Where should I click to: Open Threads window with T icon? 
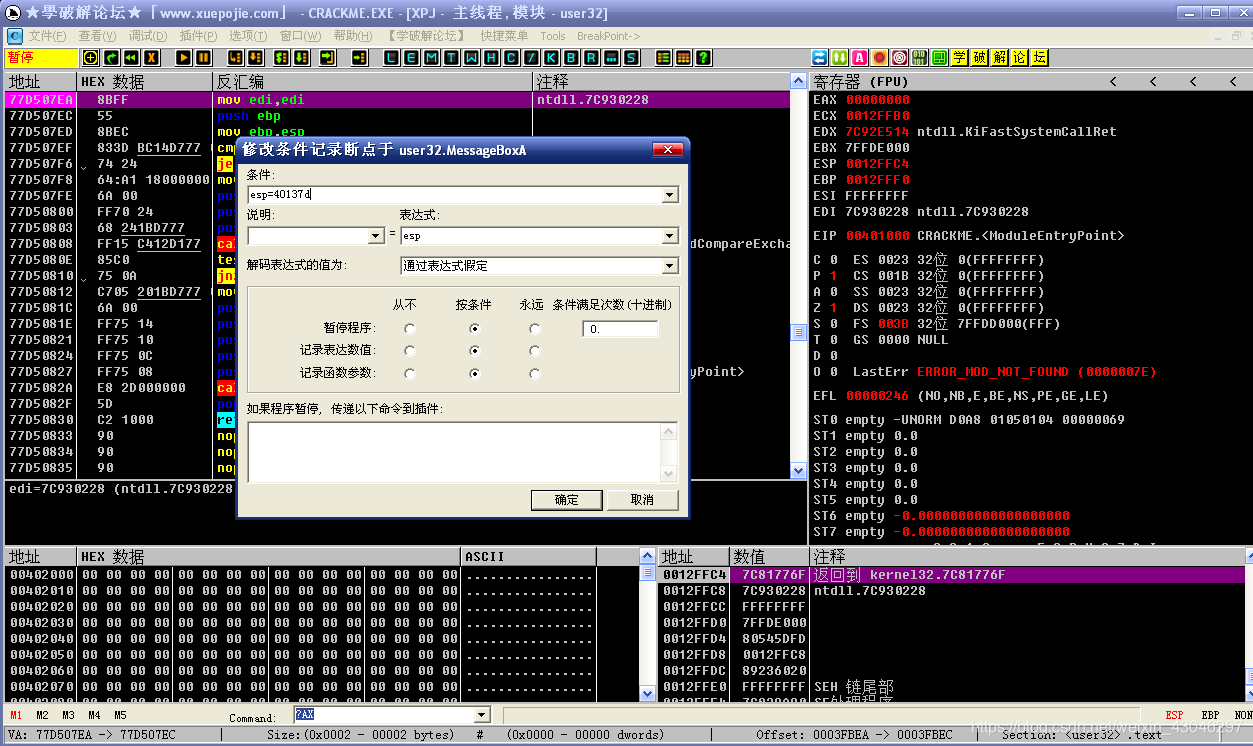click(x=451, y=58)
